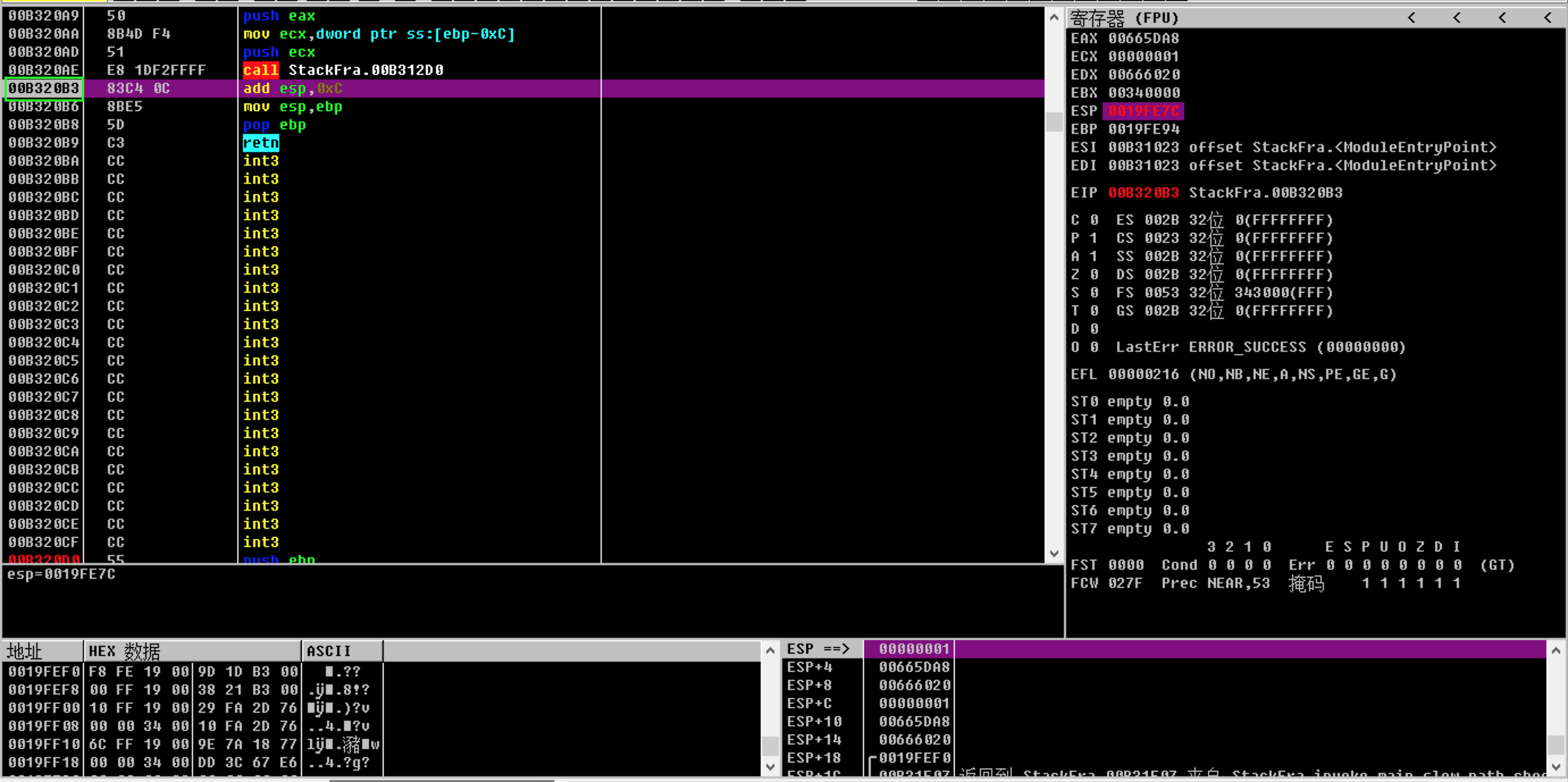Click the Z zero flag value
The height and width of the screenshot is (782, 1568).
coord(1095,275)
